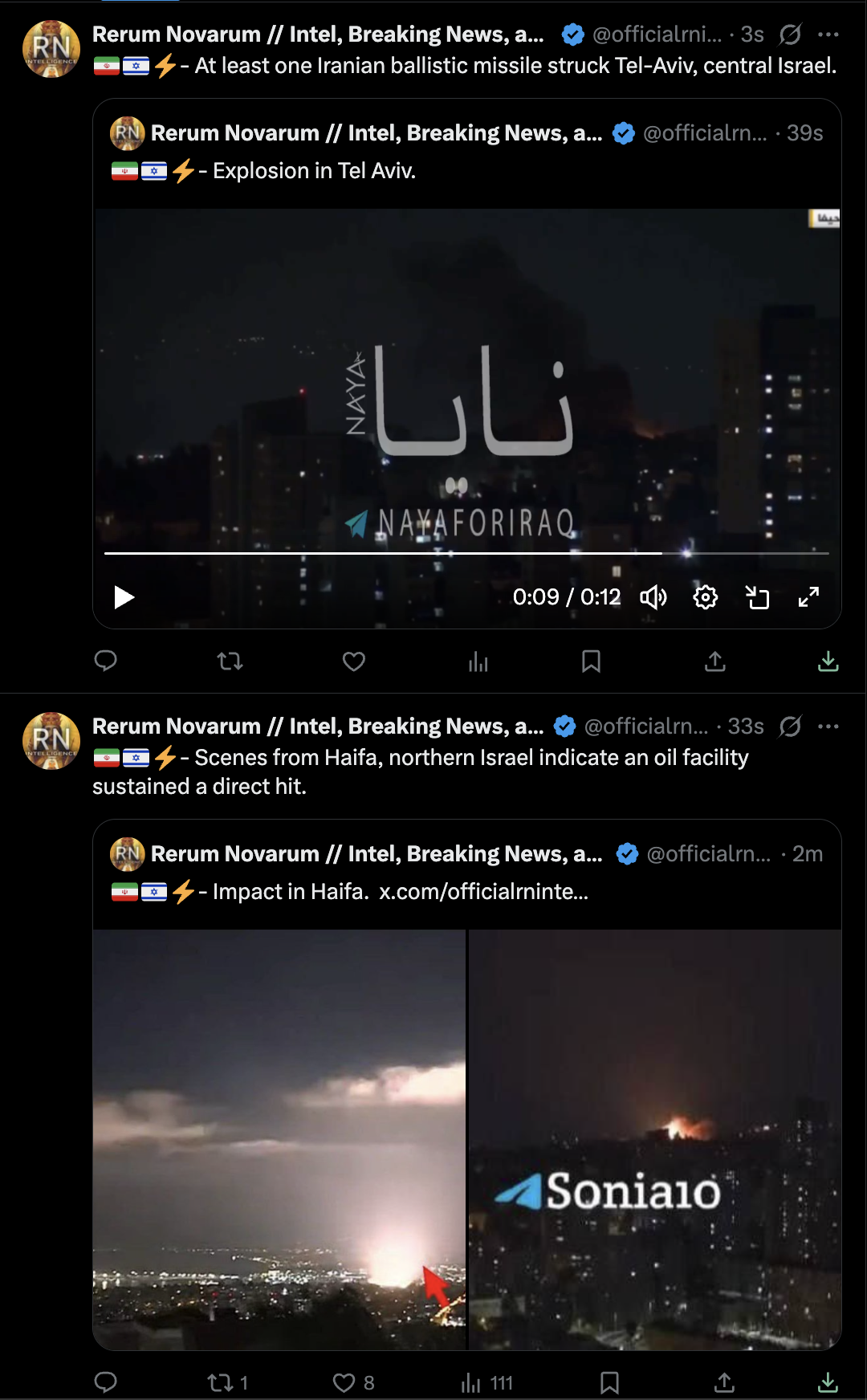This screenshot has width=867, height=1400.
Task: Click the Grok icon on first post
Action: (x=790, y=35)
